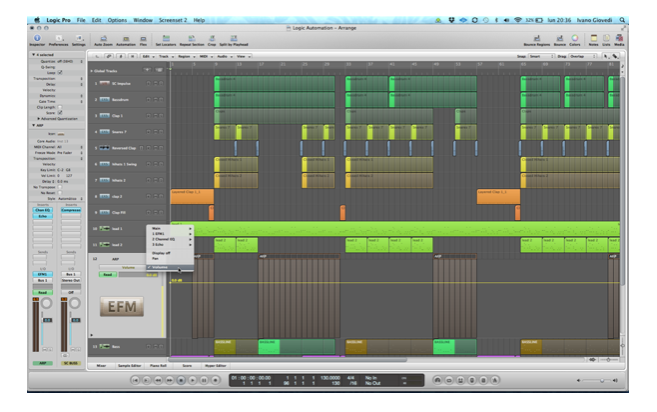Viewport: 657px width, 412px height.
Task: Click the Wi-Fi status menu bar icon
Action: click(518, 20)
